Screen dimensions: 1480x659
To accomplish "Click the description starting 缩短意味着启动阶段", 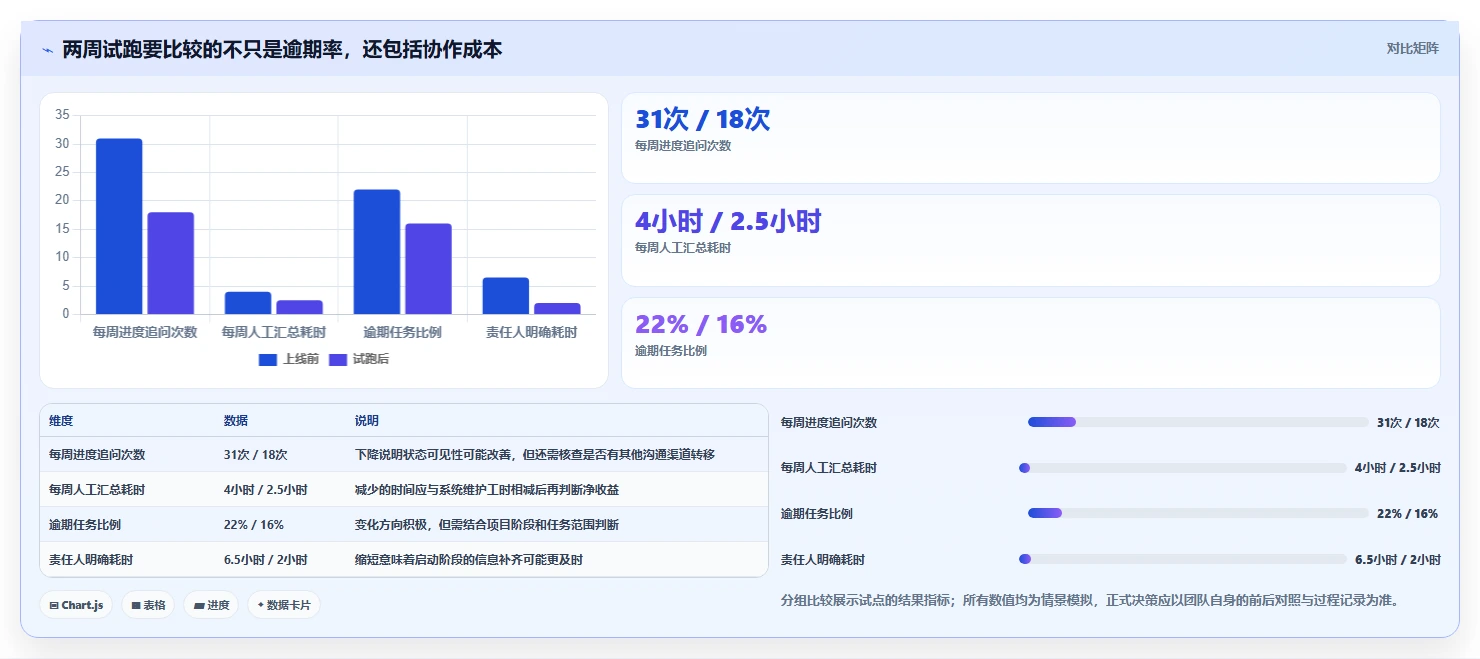I will 469,559.
